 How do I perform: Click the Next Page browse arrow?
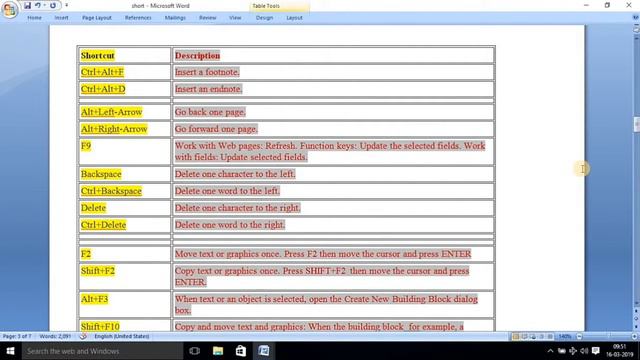tap(636, 327)
